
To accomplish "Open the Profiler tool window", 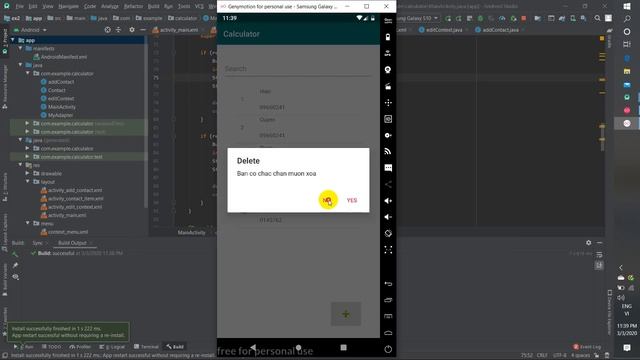I will point(80,347).
